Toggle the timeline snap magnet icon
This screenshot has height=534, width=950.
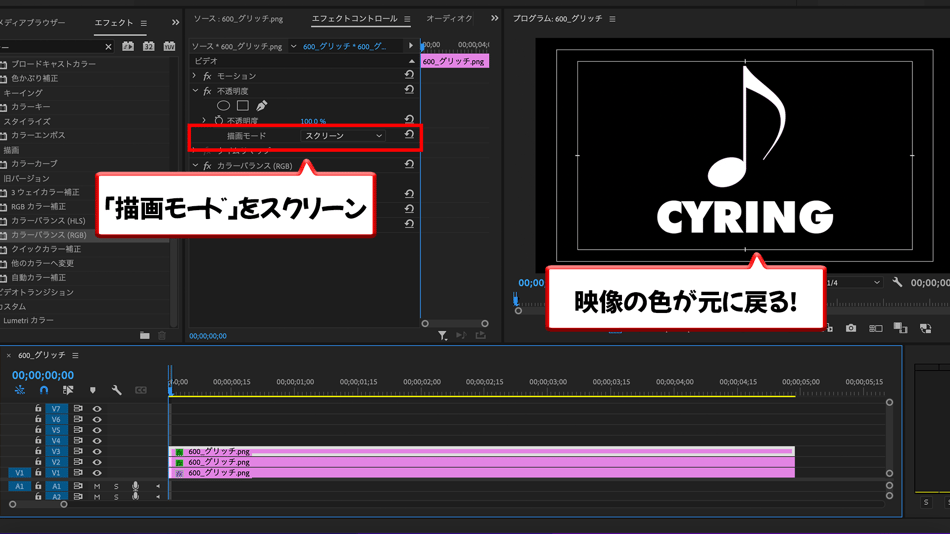coord(44,390)
